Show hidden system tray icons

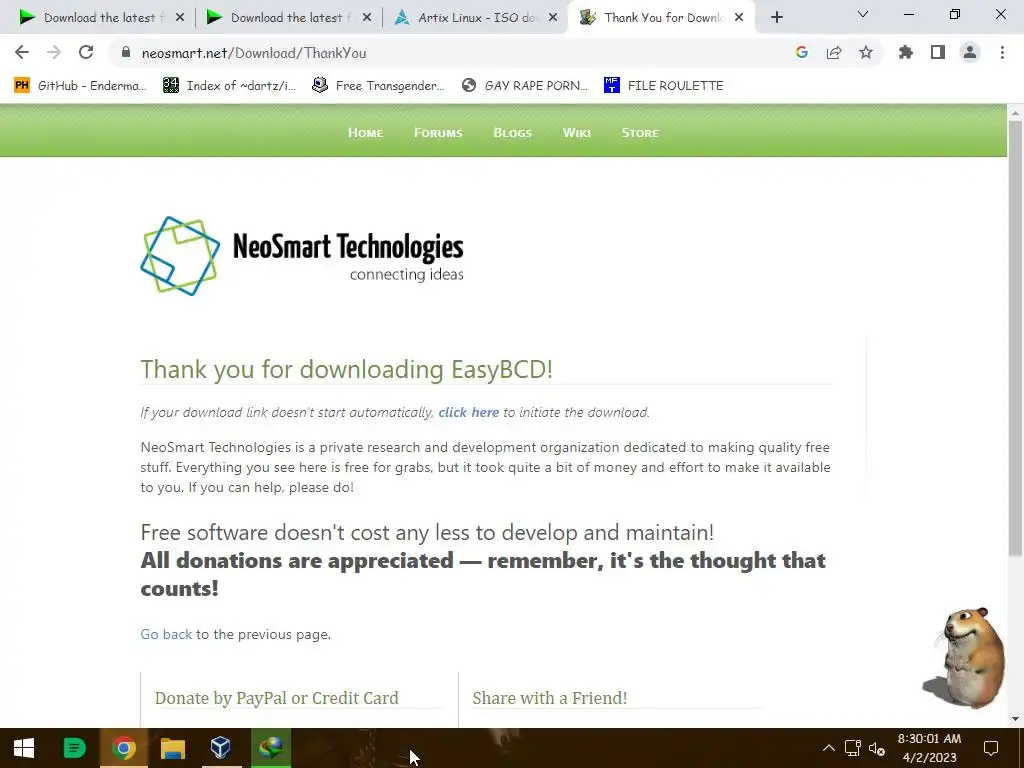(x=828, y=748)
